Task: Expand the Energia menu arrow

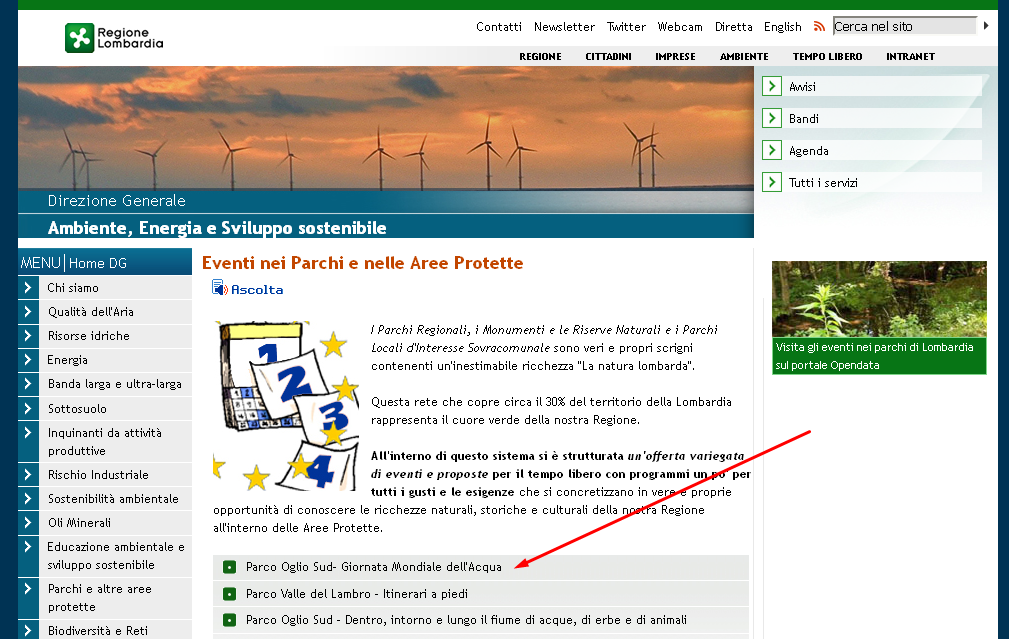Action: coord(28,360)
